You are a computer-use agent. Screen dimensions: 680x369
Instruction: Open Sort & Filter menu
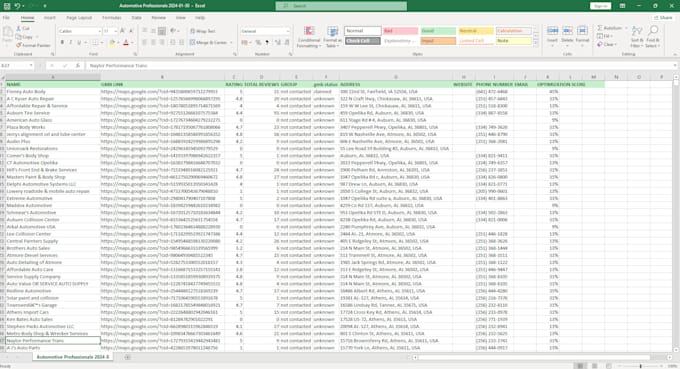[x=637, y=36]
